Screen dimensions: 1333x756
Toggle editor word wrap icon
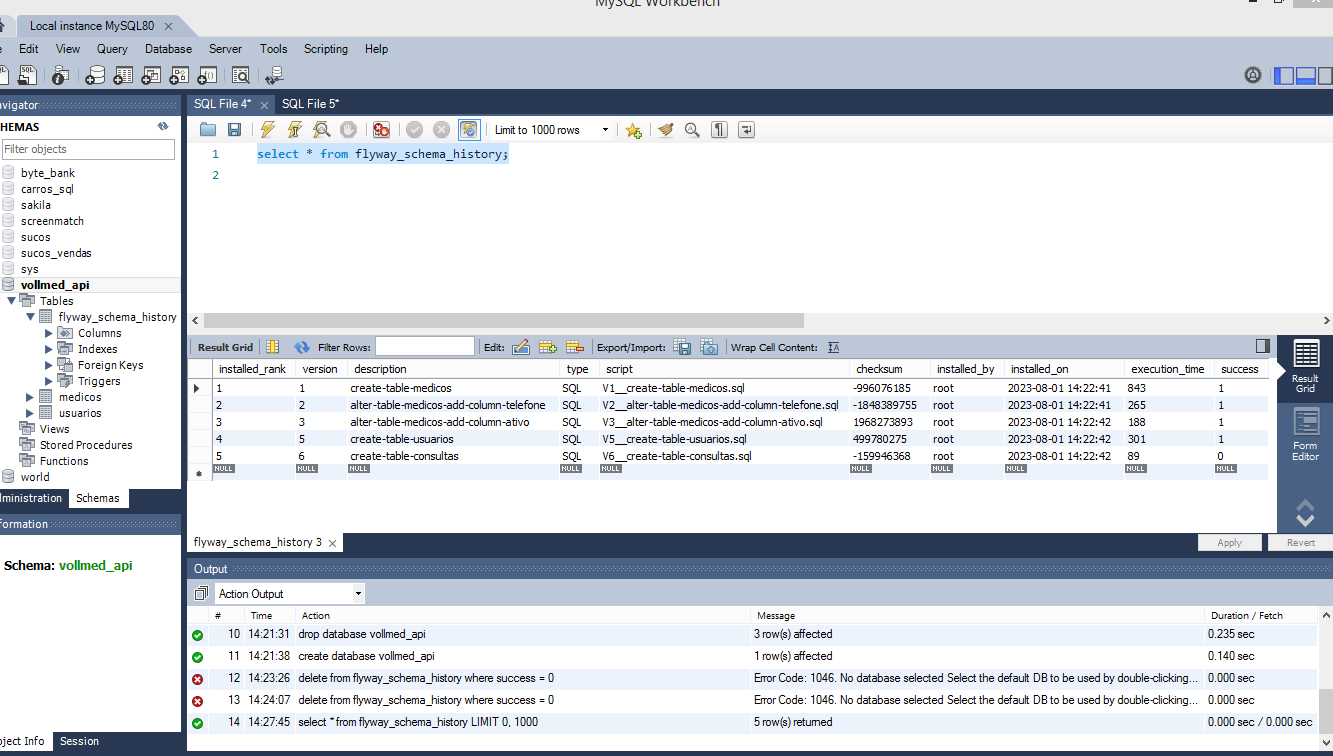746,130
